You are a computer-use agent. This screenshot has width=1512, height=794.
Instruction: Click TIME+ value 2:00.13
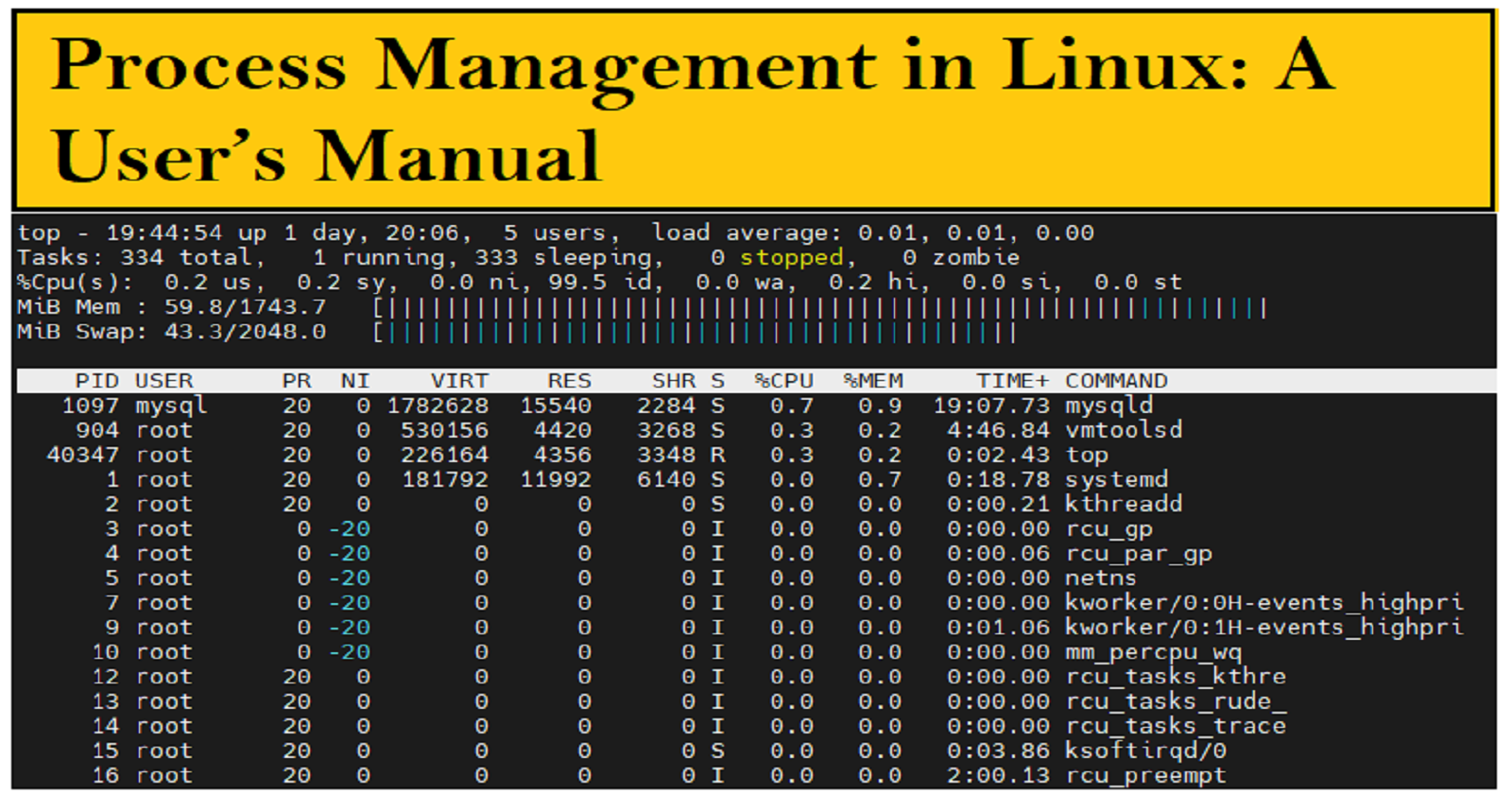(x=999, y=776)
